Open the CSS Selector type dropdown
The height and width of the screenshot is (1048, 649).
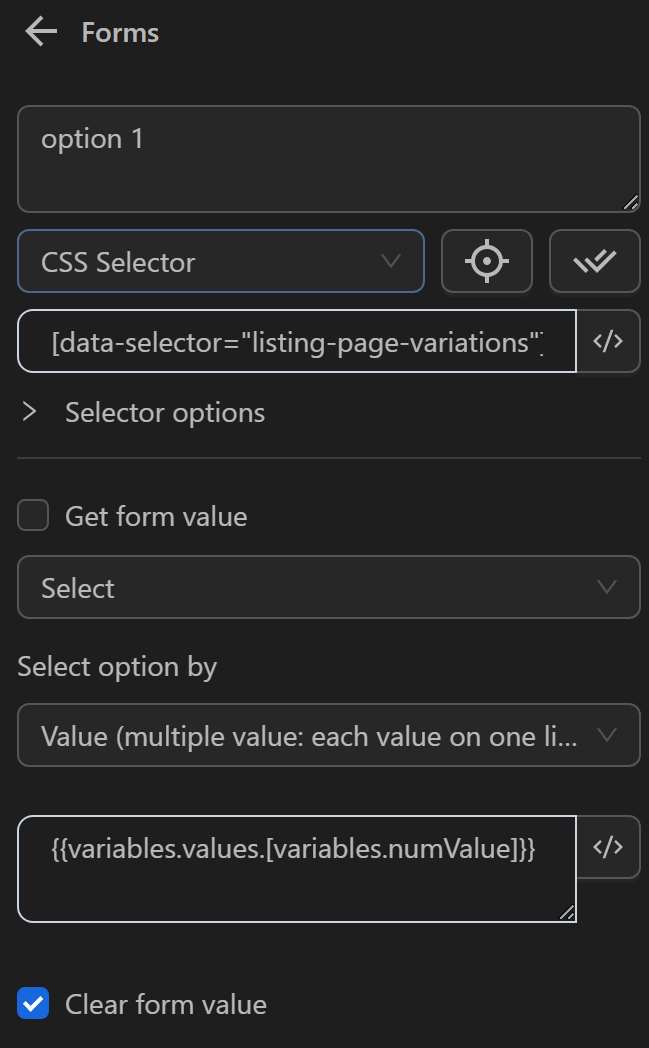click(x=221, y=262)
